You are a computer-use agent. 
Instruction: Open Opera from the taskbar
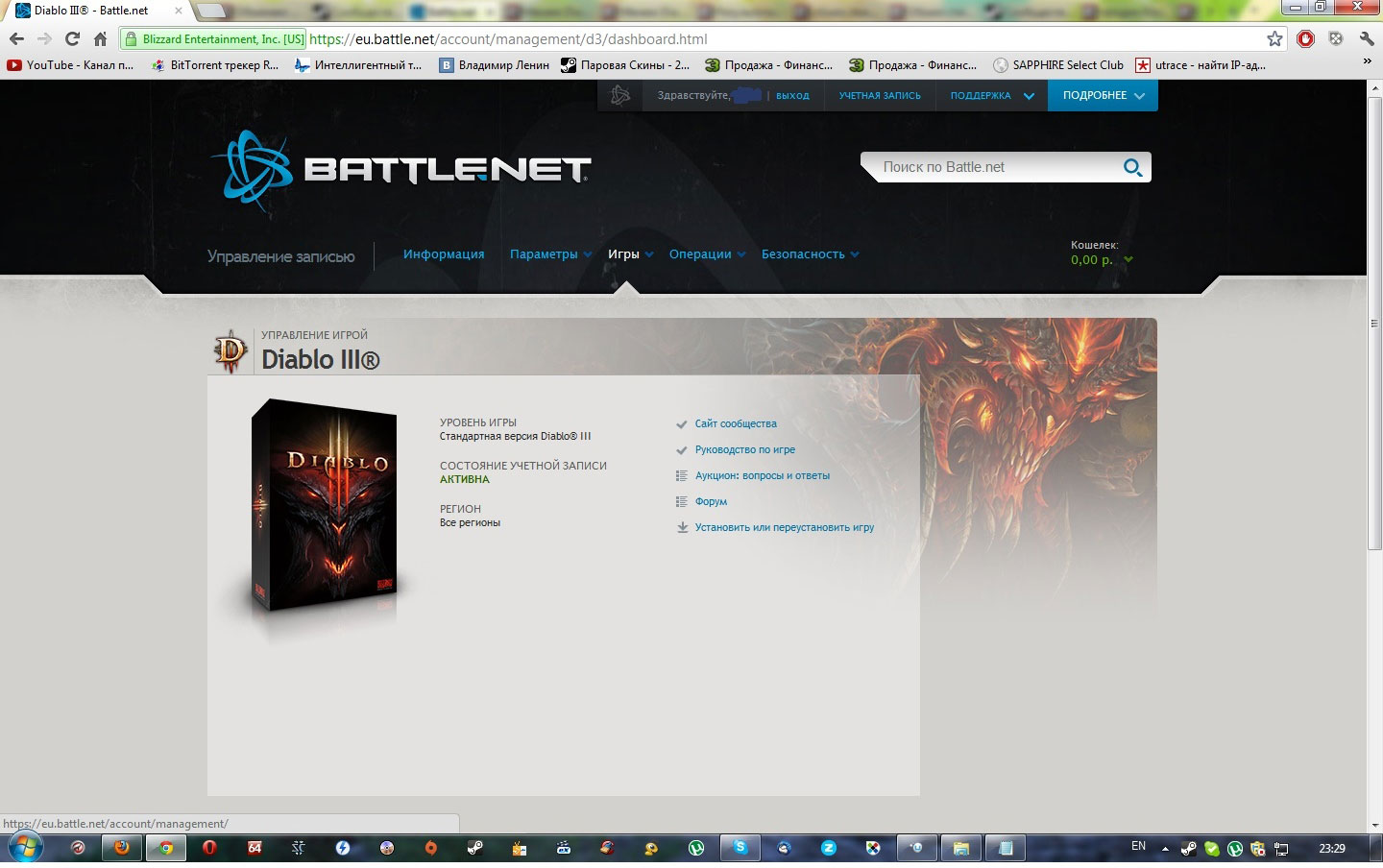click(209, 848)
